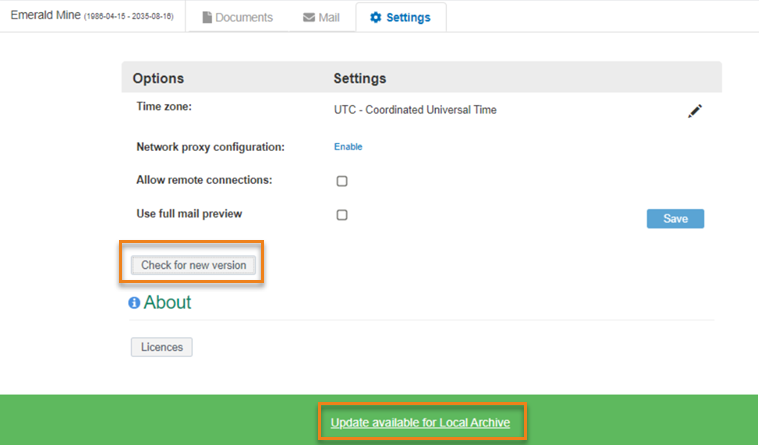Click the gear icon on Settings tab
This screenshot has height=445, width=759.
coord(376,17)
